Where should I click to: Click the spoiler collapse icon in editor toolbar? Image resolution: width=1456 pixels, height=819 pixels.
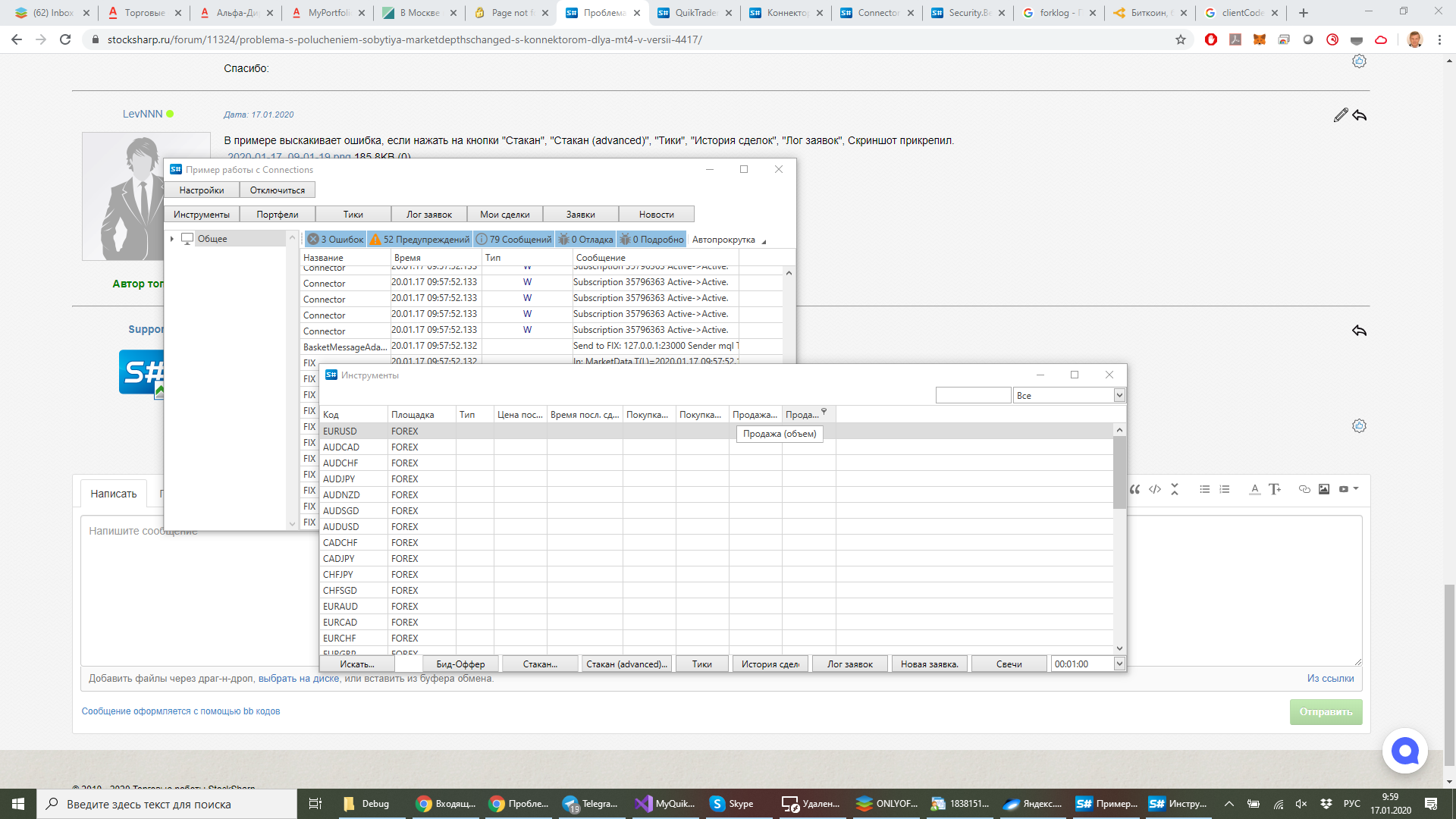pyautogui.click(x=1175, y=489)
